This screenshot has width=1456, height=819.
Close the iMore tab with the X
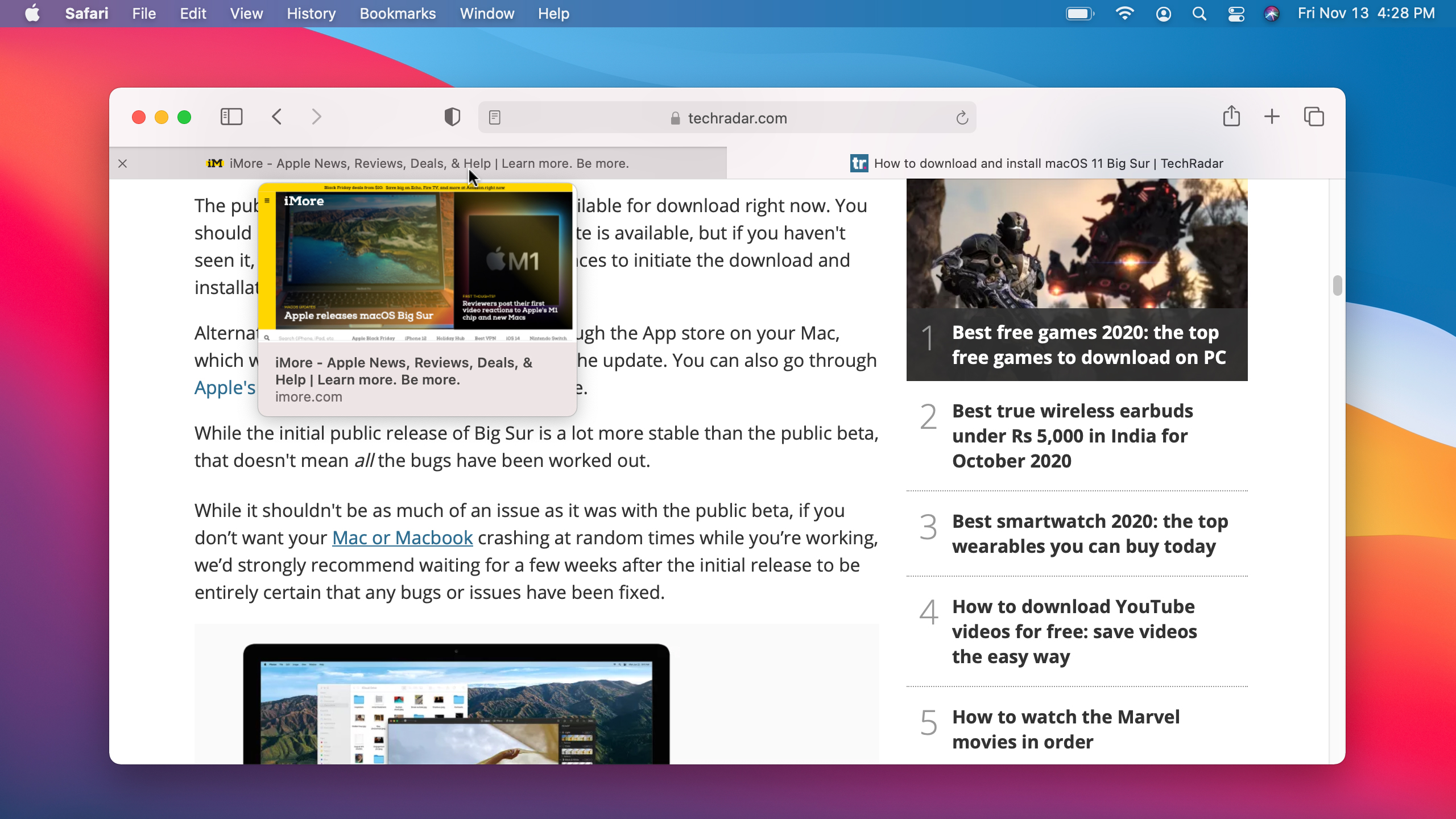coord(122,164)
